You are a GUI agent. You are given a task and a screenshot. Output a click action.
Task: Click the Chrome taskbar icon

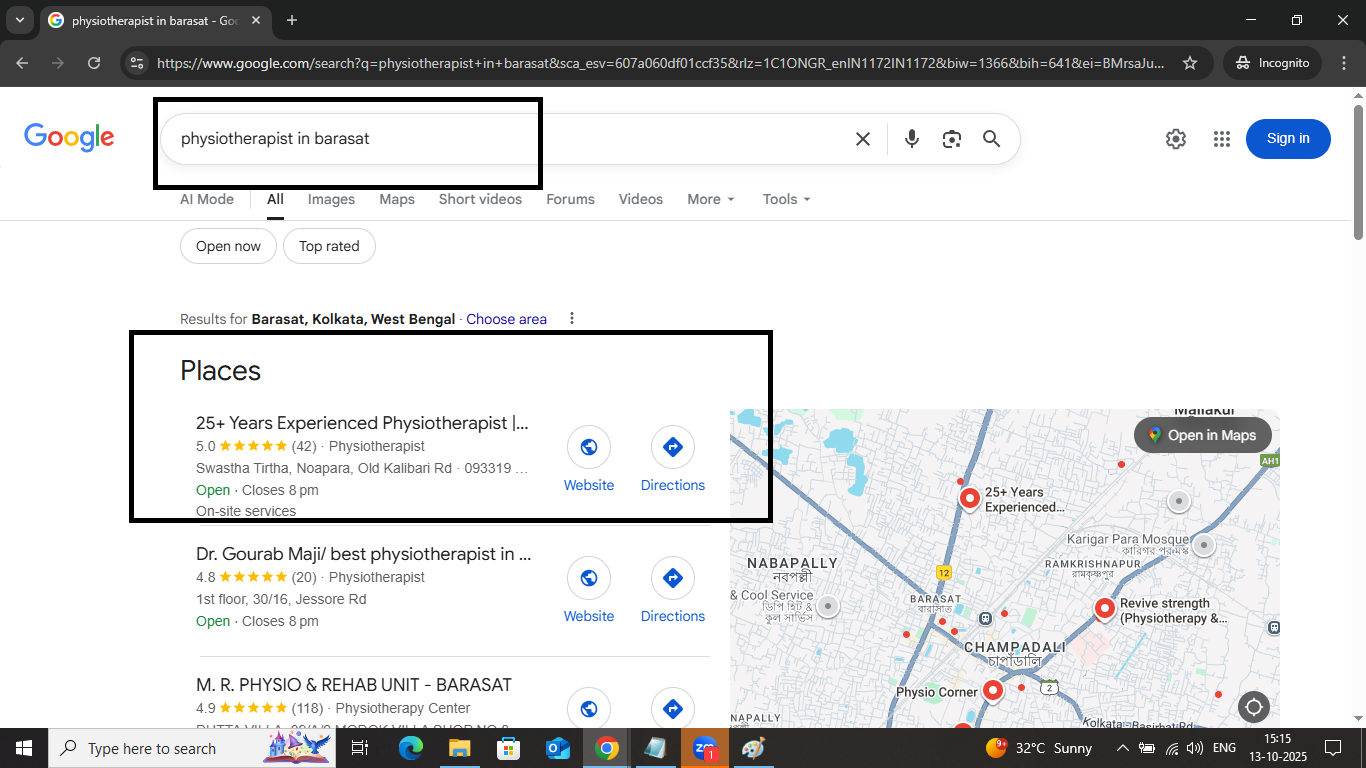(606, 747)
